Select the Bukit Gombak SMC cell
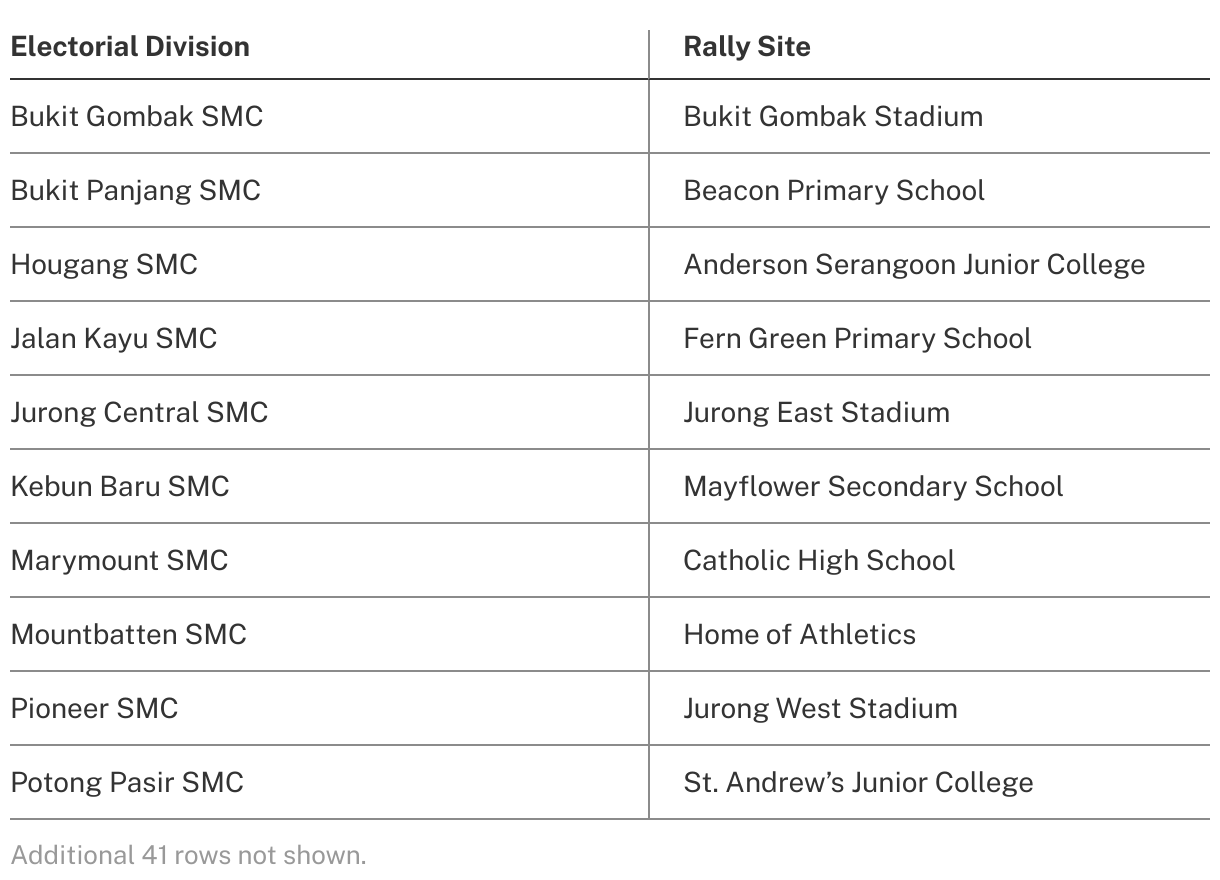1220x880 pixels. pos(137,116)
